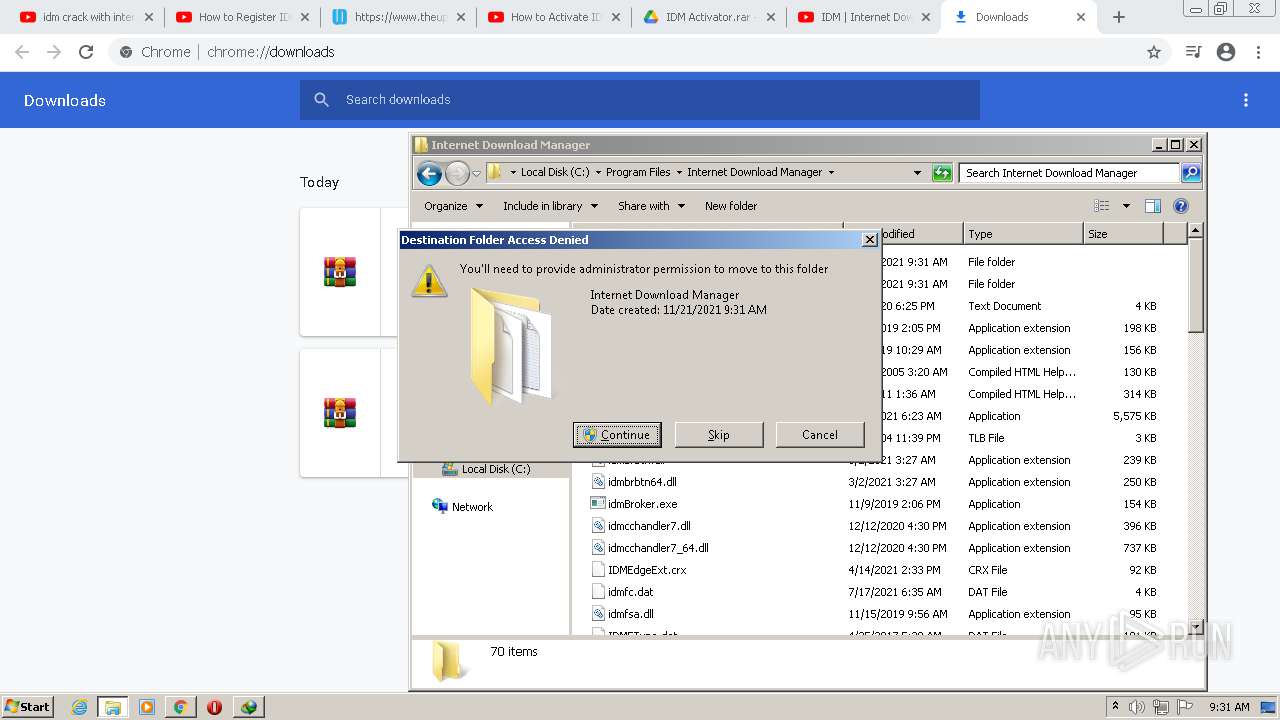
Task: Open Chrome media control icon
Action: point(1193,52)
